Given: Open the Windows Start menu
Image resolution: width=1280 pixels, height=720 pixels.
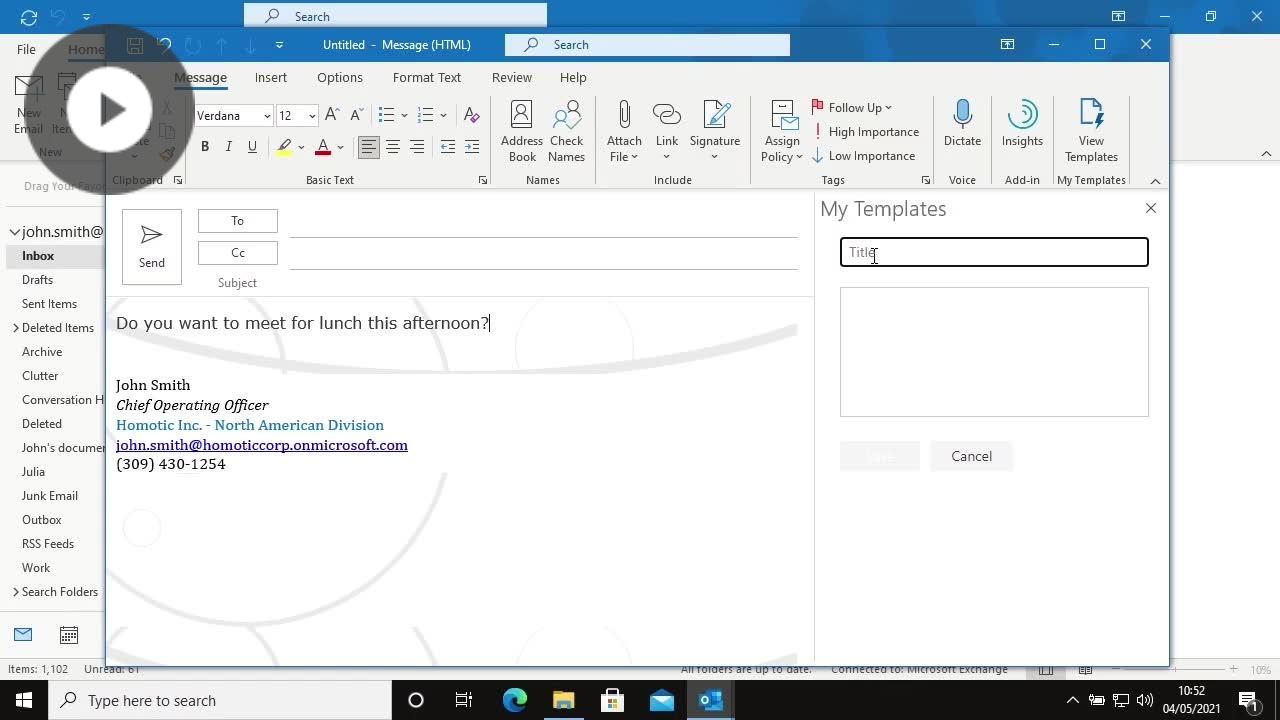Looking at the screenshot, I should tap(24, 700).
